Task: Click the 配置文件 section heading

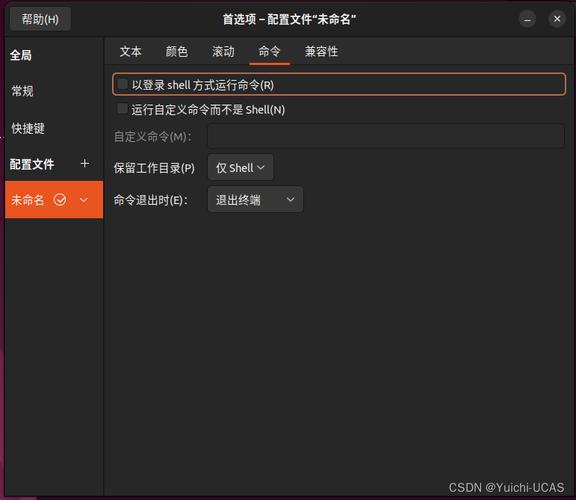Action: click(x=32, y=164)
